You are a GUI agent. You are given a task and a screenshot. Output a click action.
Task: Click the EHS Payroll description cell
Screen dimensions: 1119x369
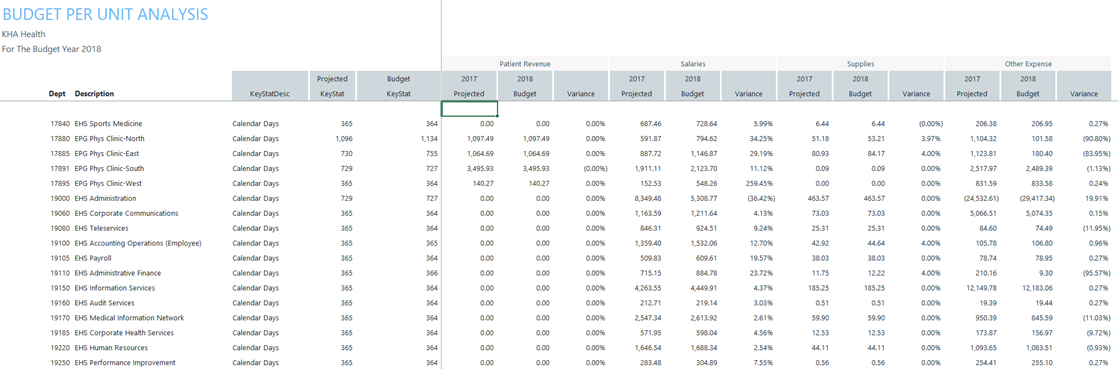pyautogui.click(x=93, y=258)
